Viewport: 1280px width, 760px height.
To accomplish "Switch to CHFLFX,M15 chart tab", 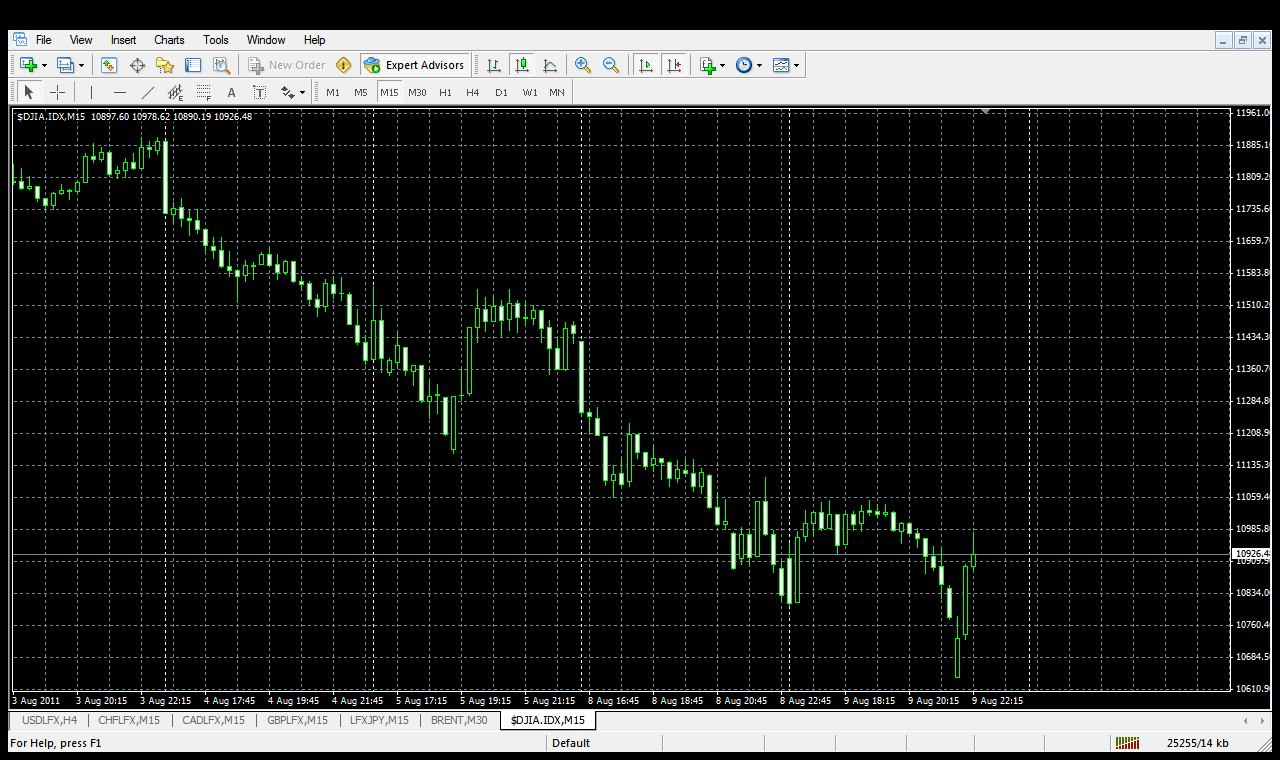I will click(x=129, y=720).
